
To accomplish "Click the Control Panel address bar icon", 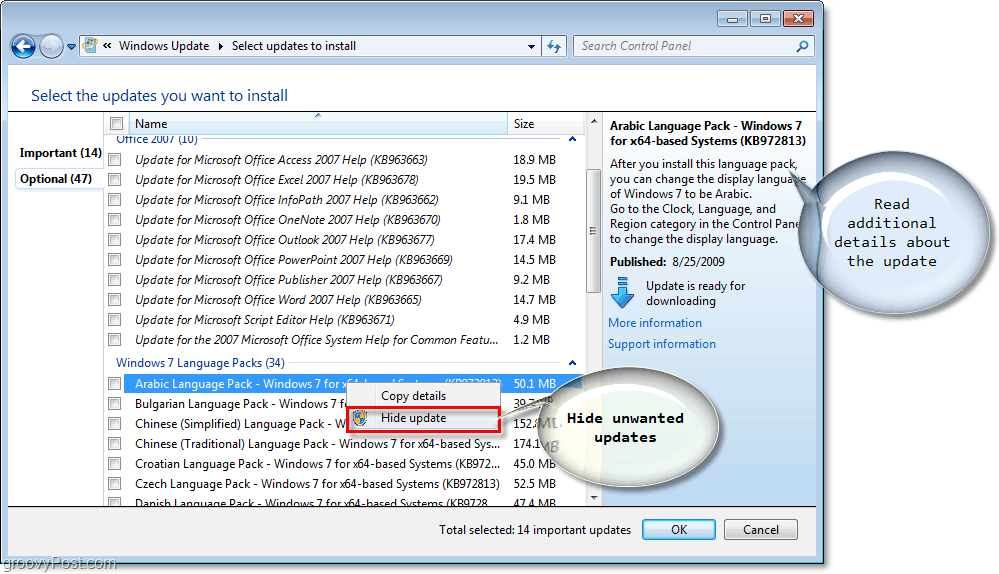I will [90, 46].
